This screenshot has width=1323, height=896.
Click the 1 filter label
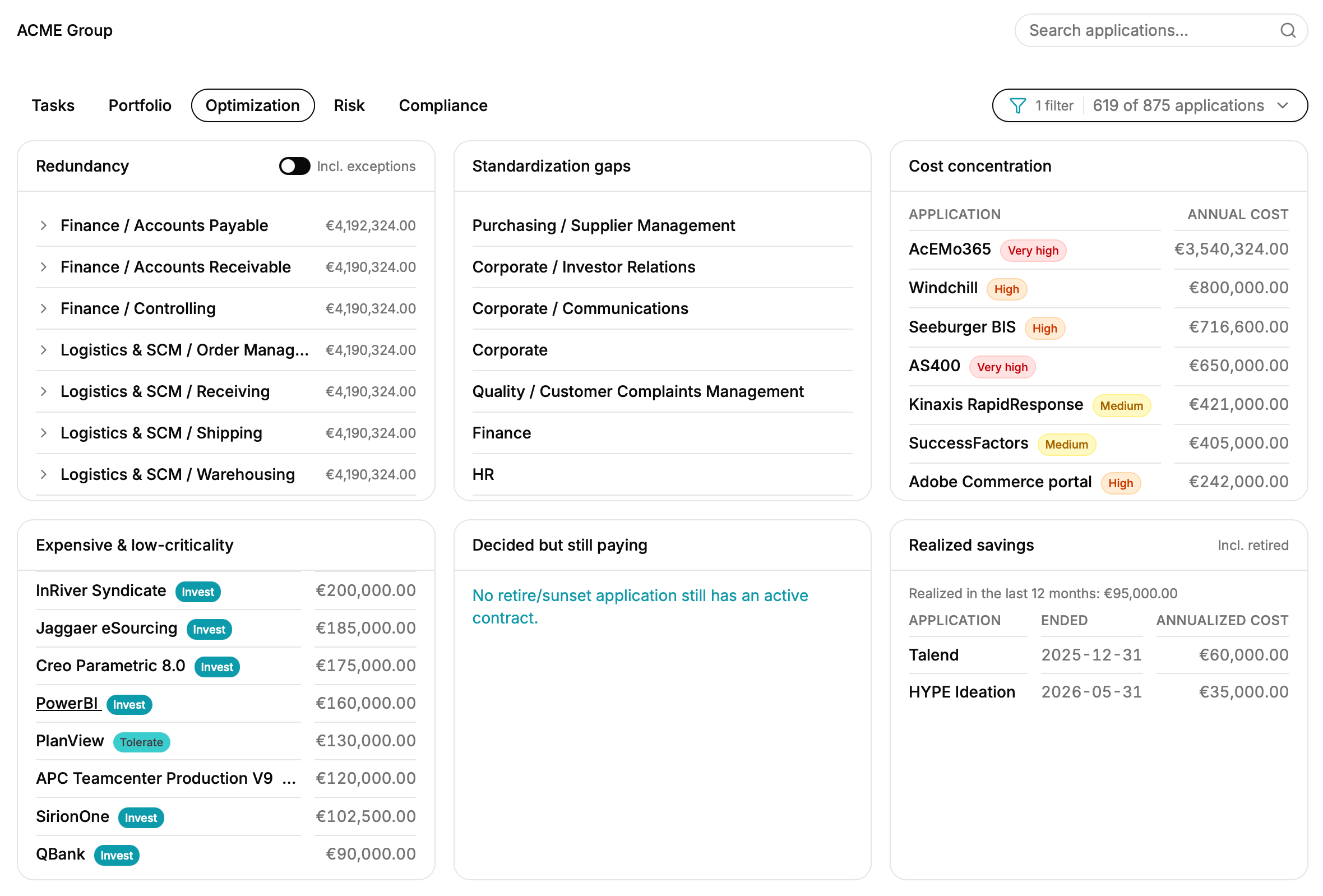pos(1054,105)
